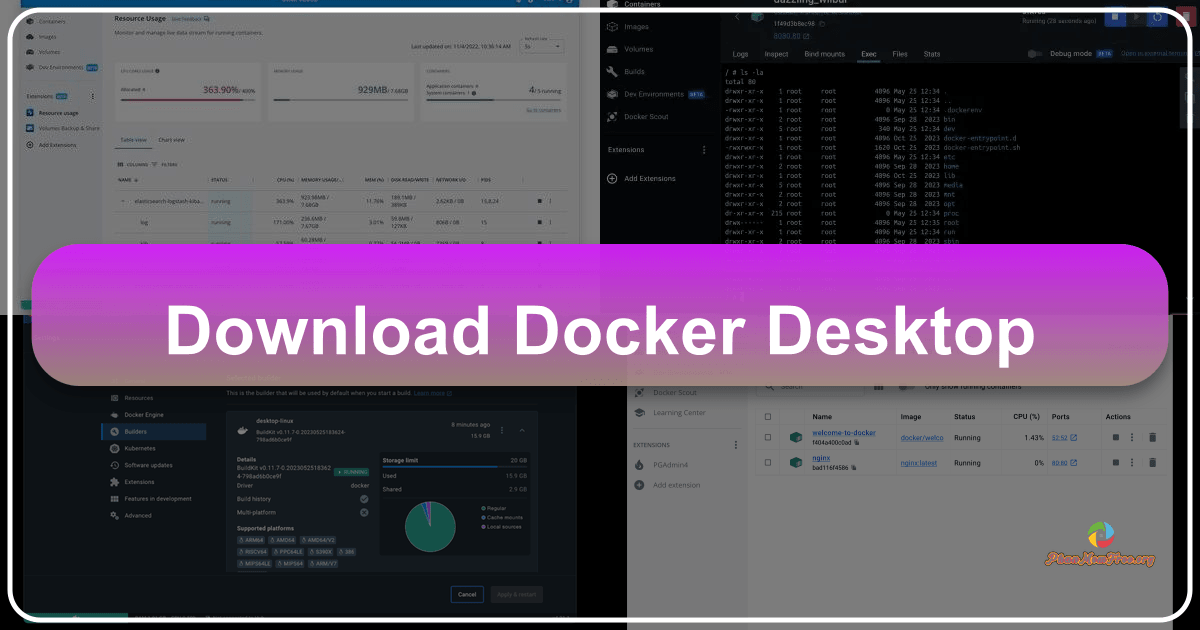
Task: Check the welcome-to-docker container checkbox
Action: (768, 437)
